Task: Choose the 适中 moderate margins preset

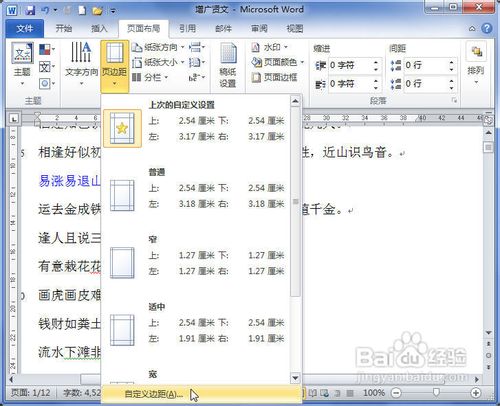Action: [x=195, y=327]
